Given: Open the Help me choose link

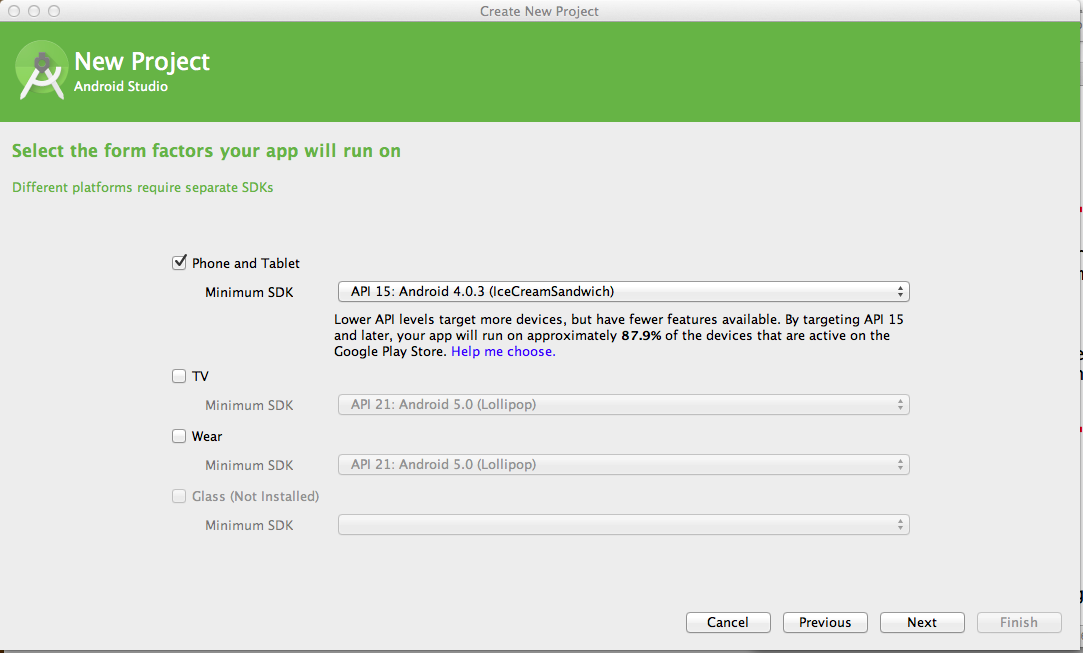Looking at the screenshot, I should (503, 352).
